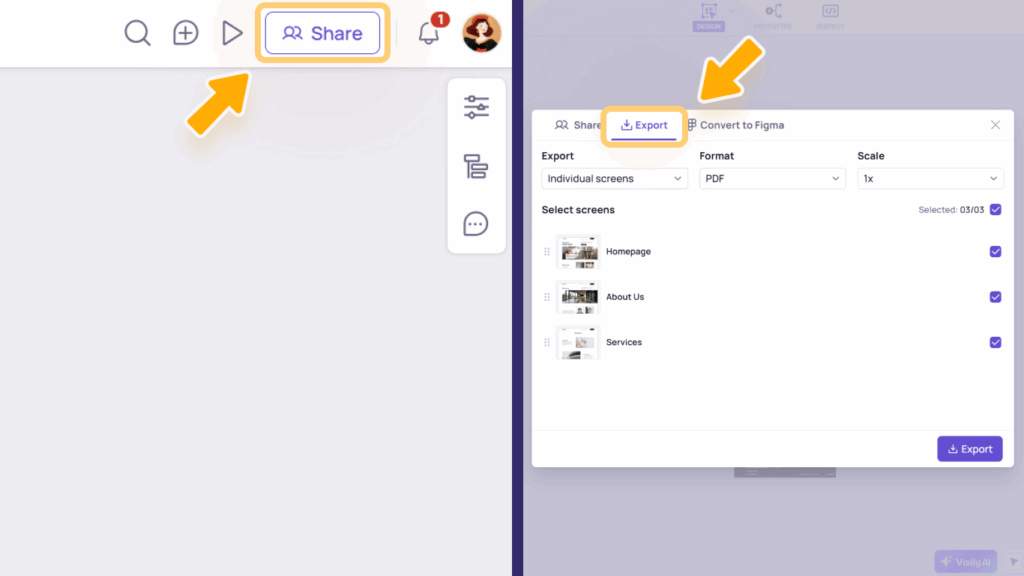Expand the Individual screens export dropdown
This screenshot has width=1024, height=576.
click(614, 178)
